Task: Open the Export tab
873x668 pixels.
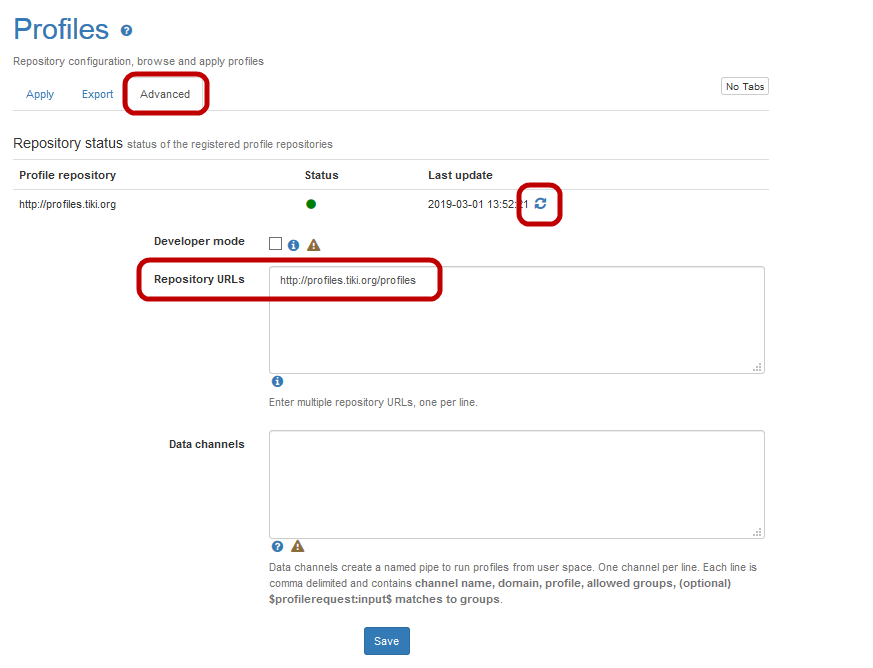Action: pyautogui.click(x=97, y=94)
